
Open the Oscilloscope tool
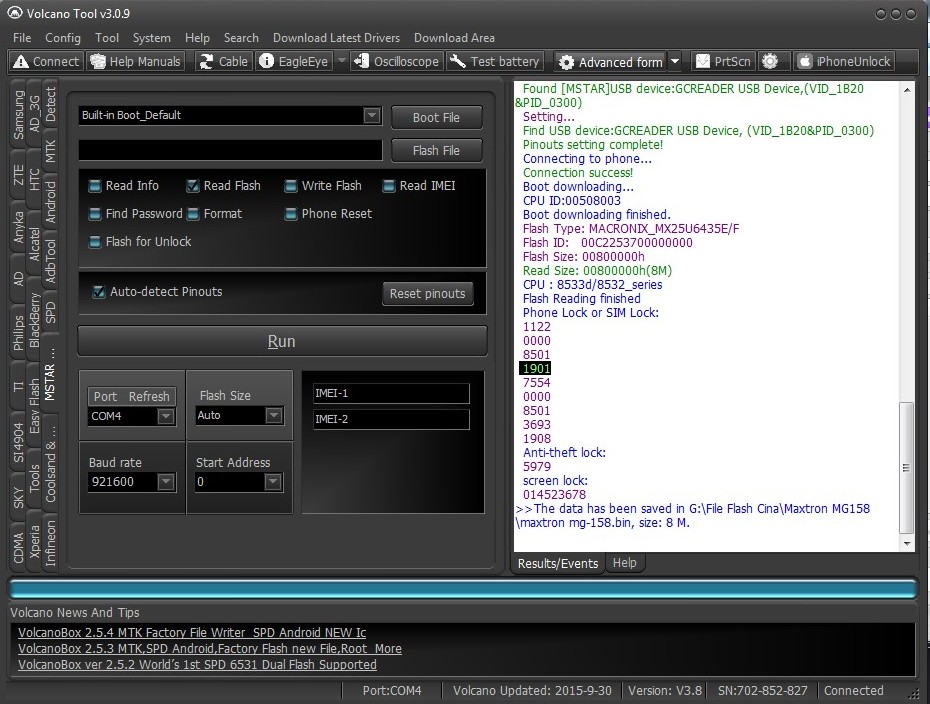pos(396,61)
